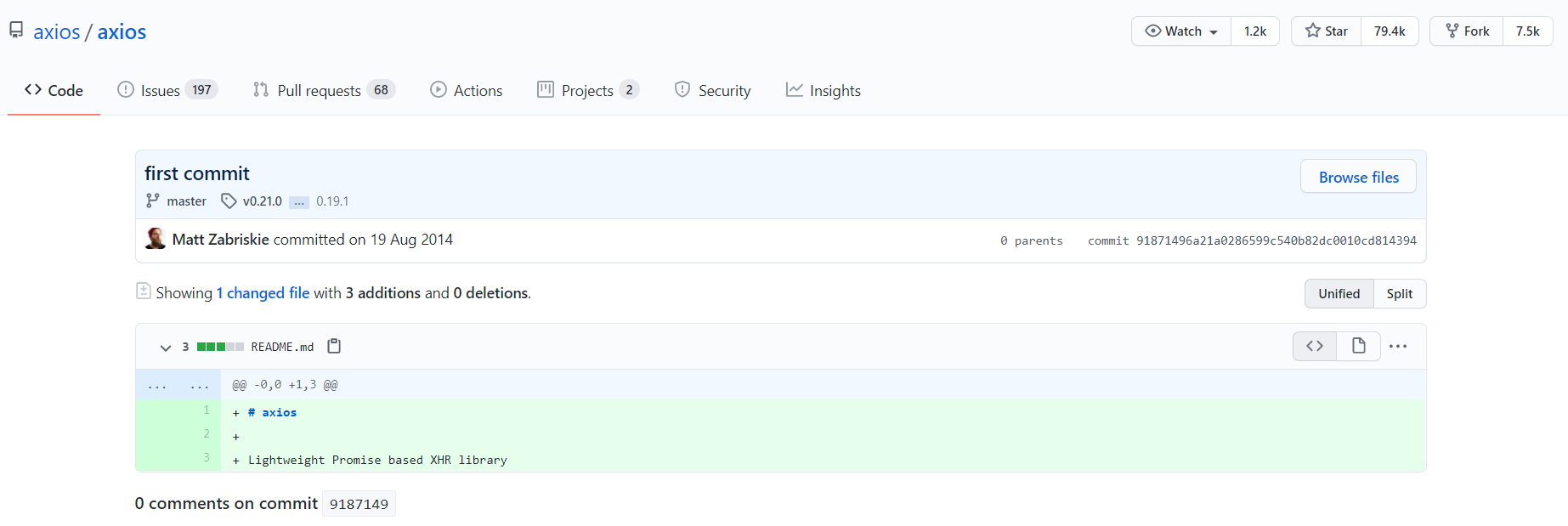Open the Pull requests tab

[x=324, y=90]
